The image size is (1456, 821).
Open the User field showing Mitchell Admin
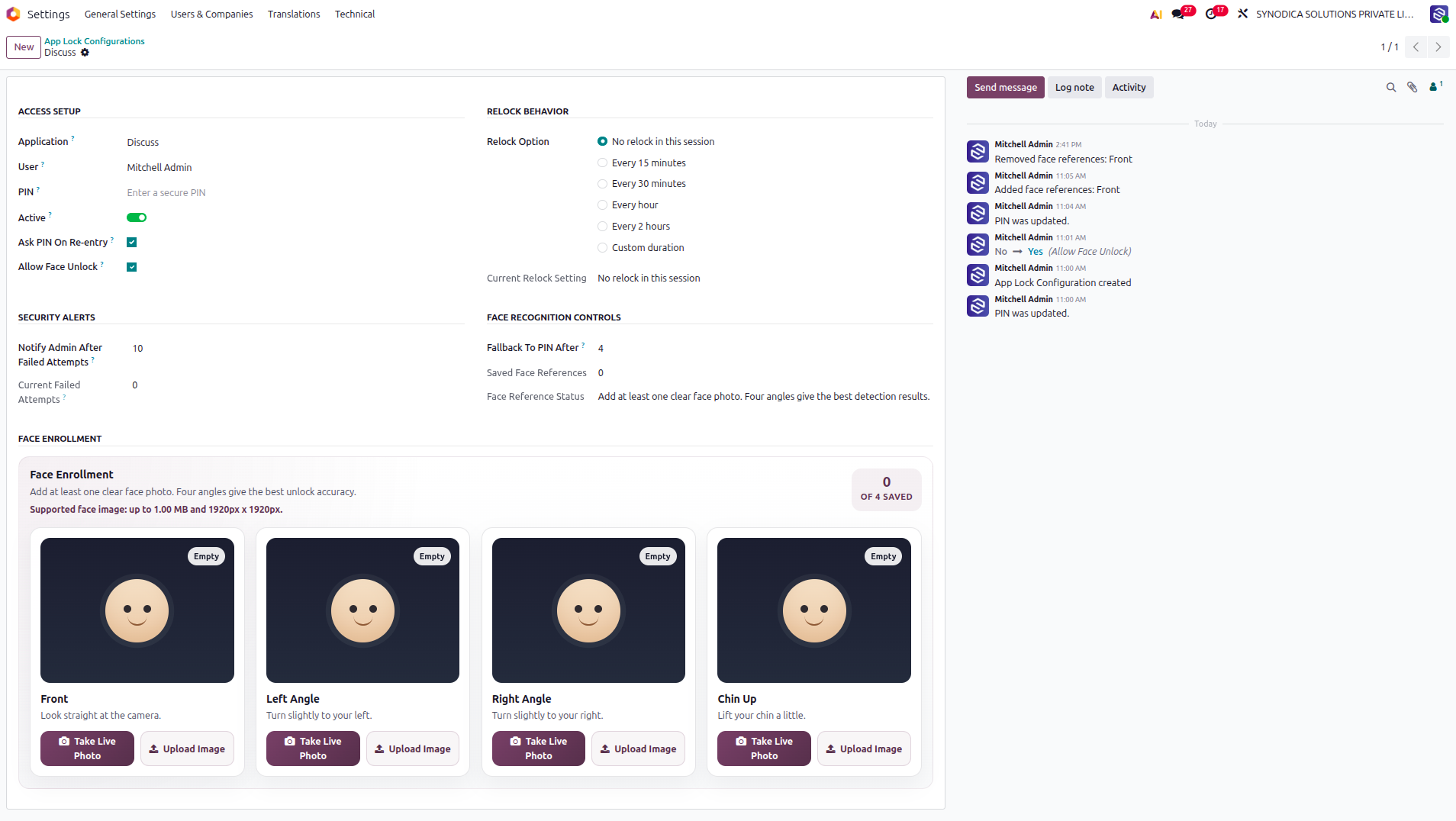pyautogui.click(x=295, y=168)
